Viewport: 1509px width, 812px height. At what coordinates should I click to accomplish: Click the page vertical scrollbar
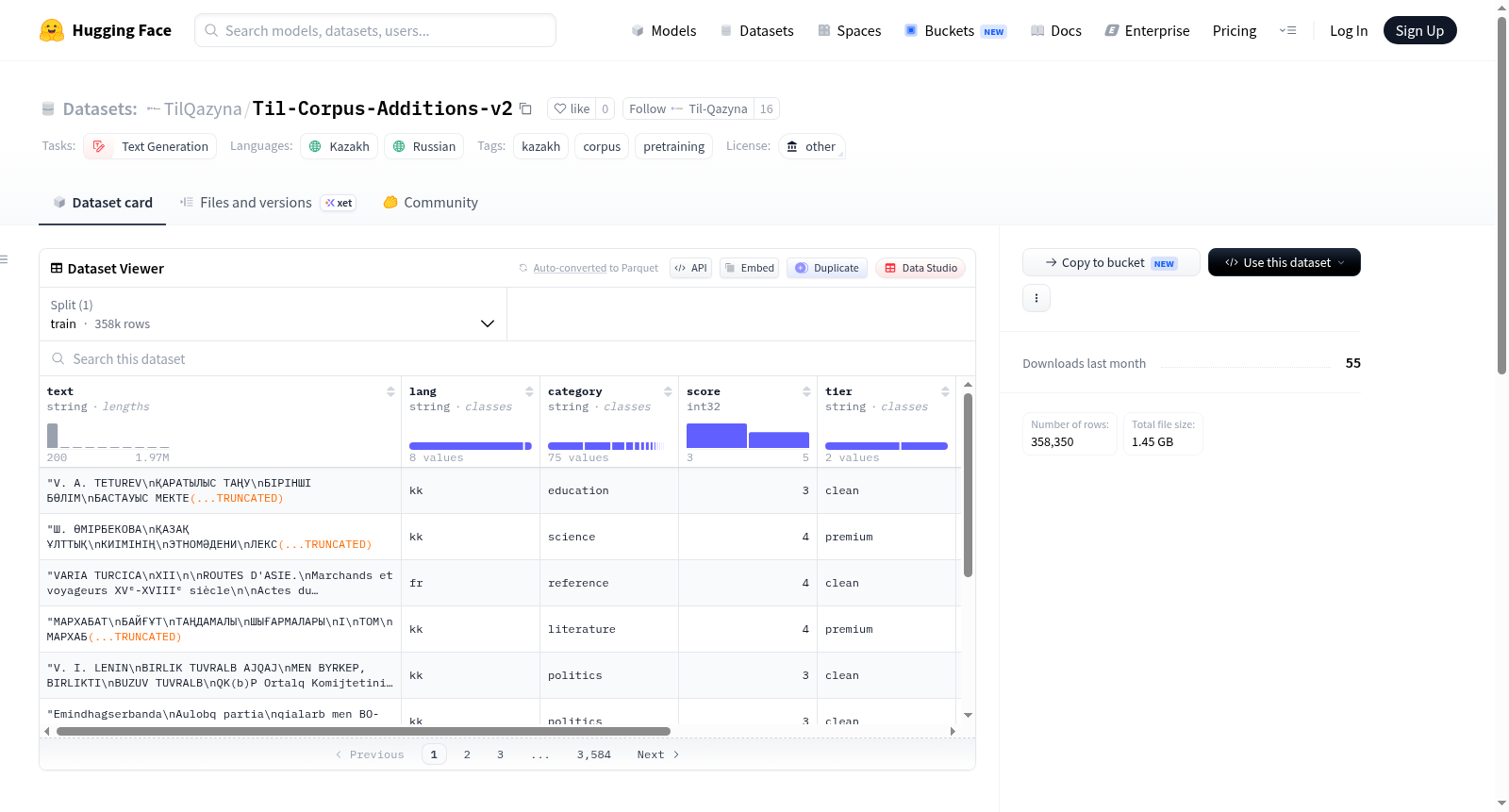(x=1501, y=195)
